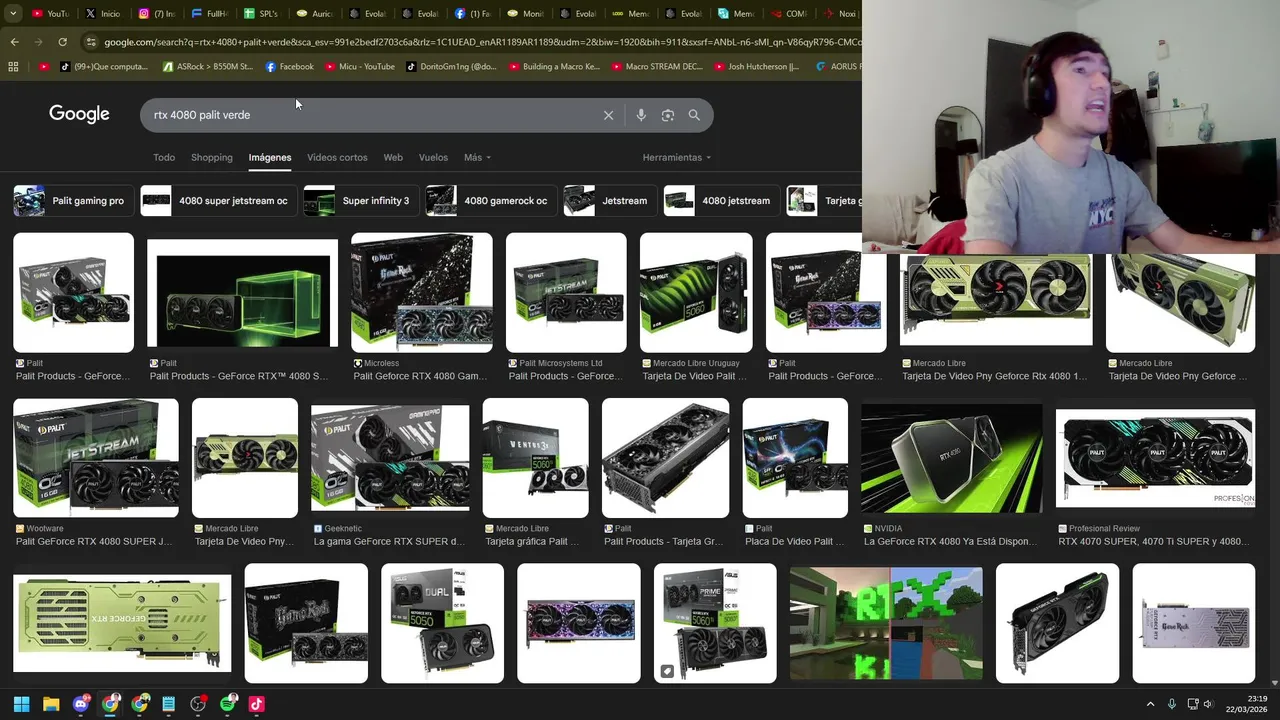1280x720 pixels.
Task: Open the Micu - YouTube bookmark
Action: click(359, 66)
